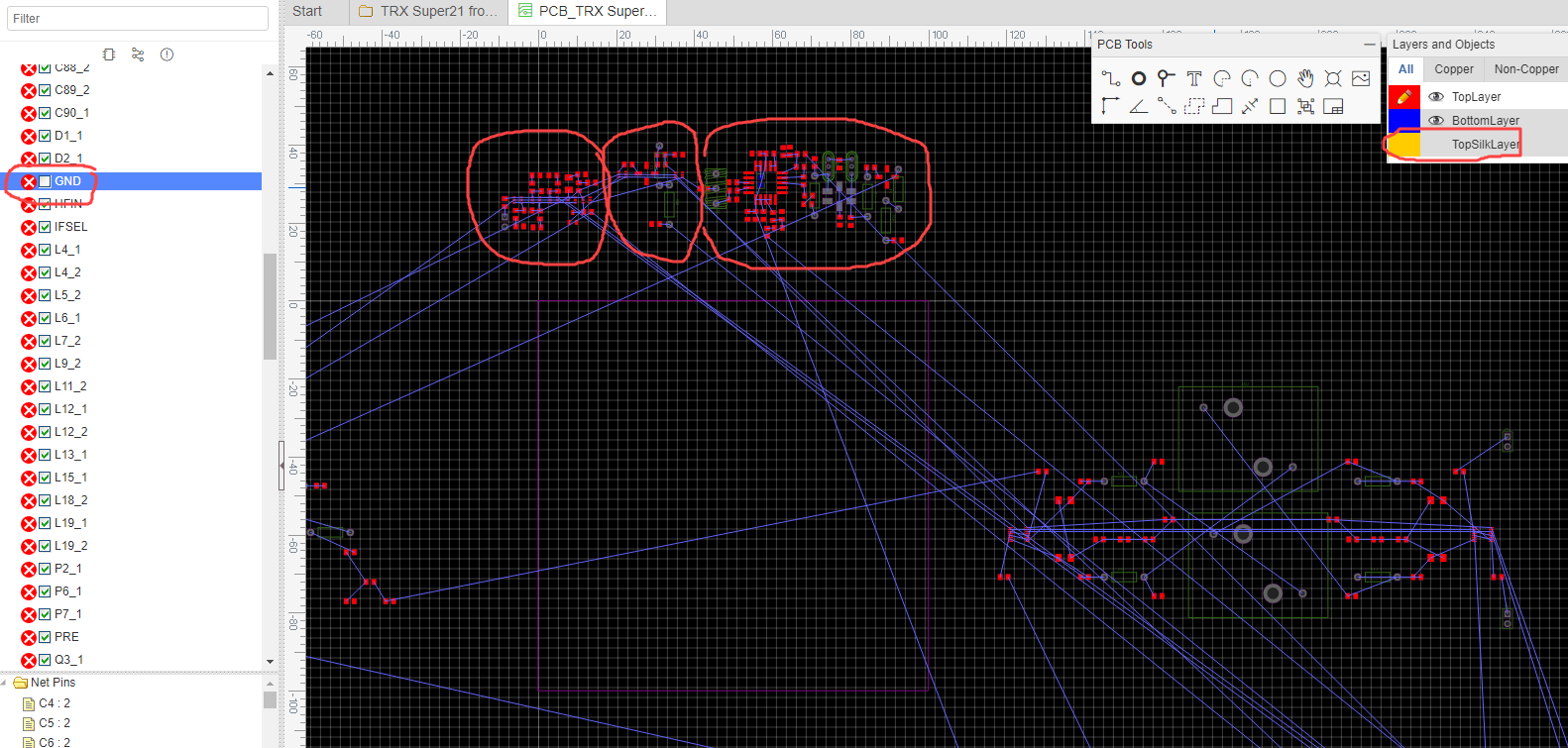Click the Components filter icon in left panel
This screenshot has width=1568, height=748.
(109, 54)
